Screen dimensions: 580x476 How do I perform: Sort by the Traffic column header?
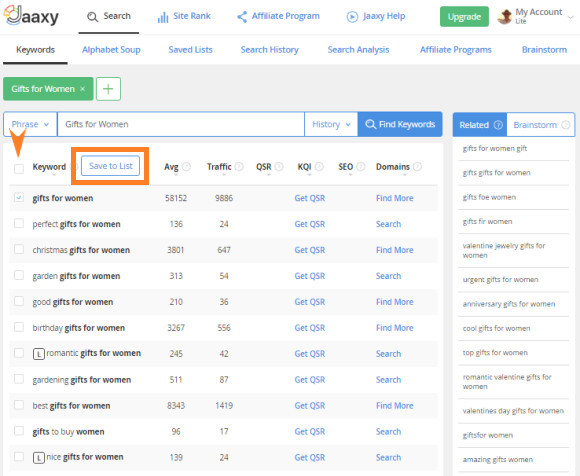(219, 167)
